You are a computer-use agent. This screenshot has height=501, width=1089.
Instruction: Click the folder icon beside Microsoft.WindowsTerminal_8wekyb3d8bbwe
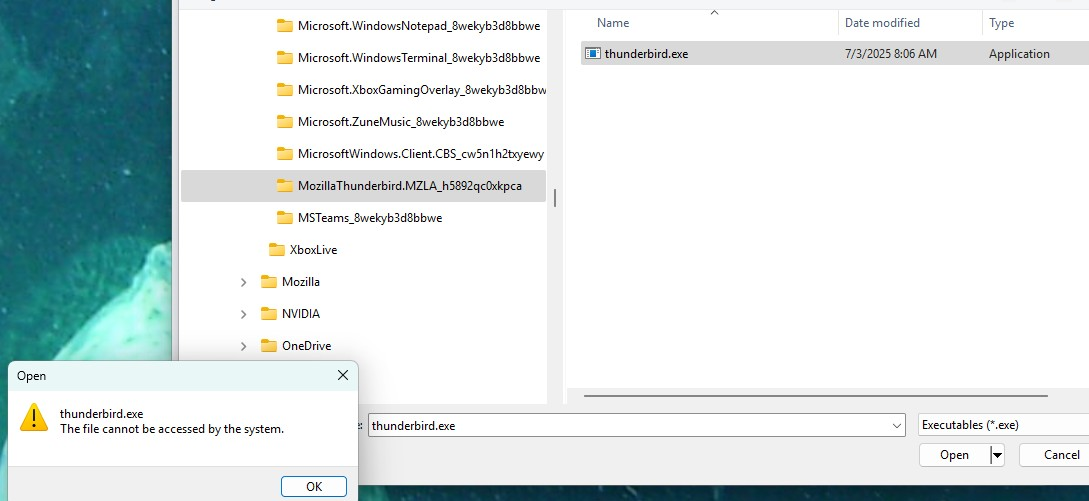tap(285, 58)
